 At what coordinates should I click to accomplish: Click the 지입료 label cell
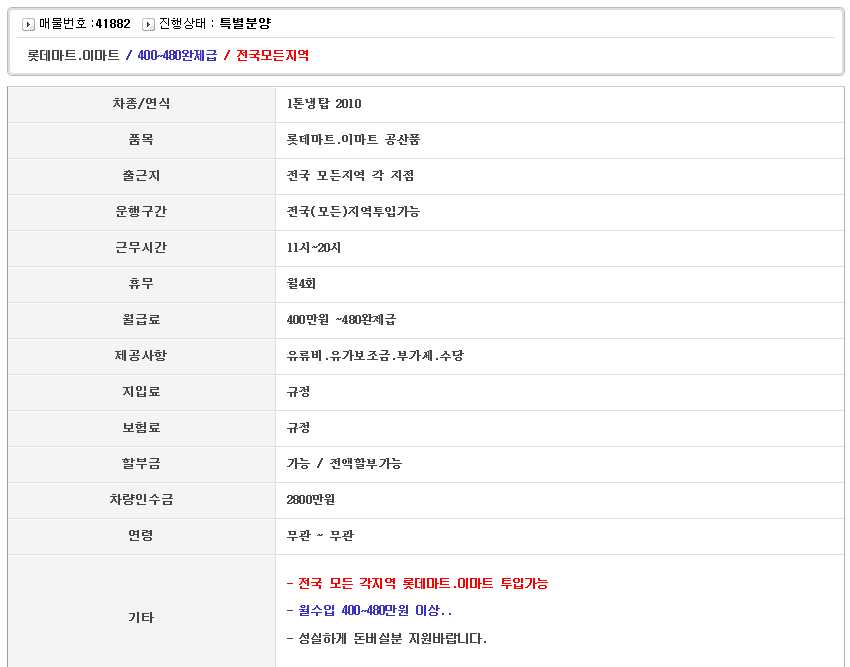(141, 392)
